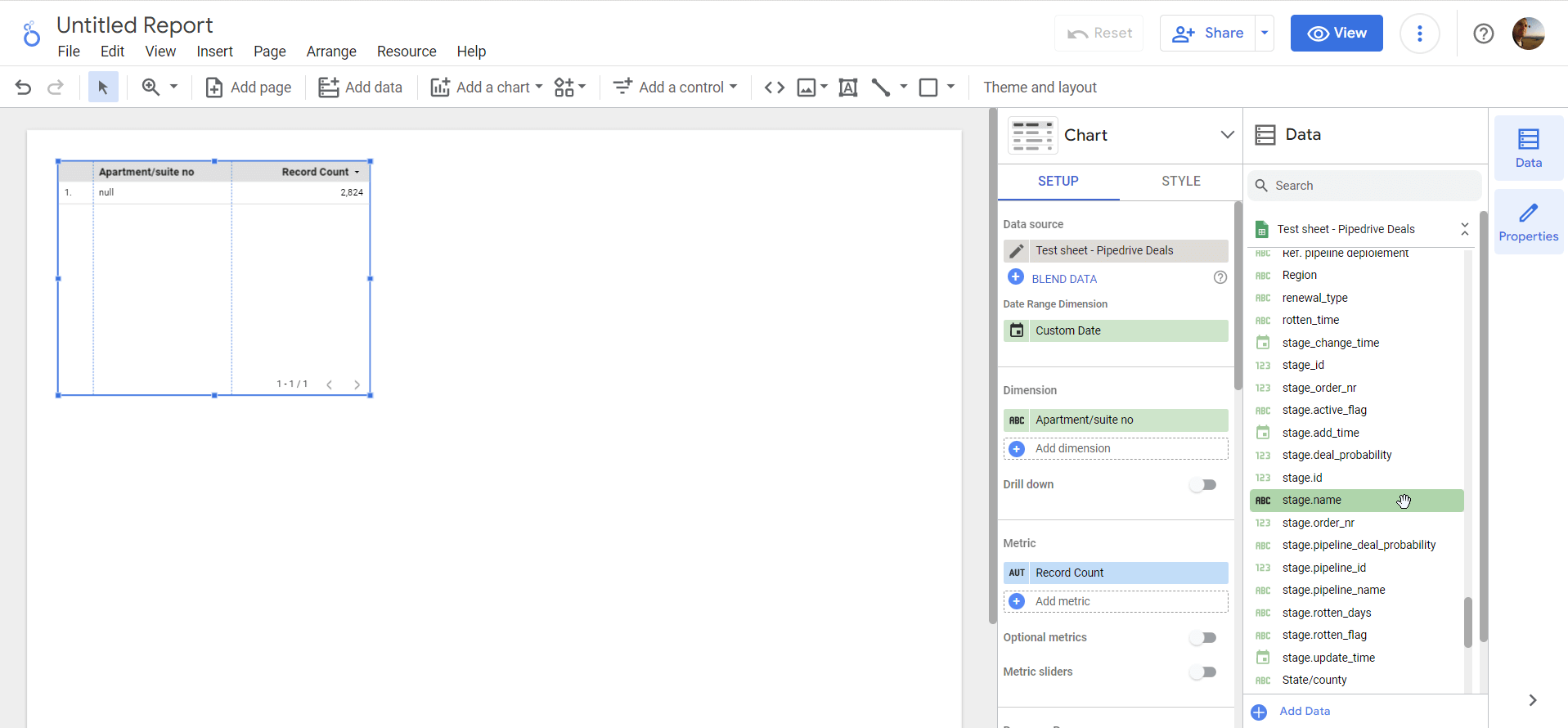Open the Arrange menu
Screen dimensions: 1568x728
tap(331, 52)
